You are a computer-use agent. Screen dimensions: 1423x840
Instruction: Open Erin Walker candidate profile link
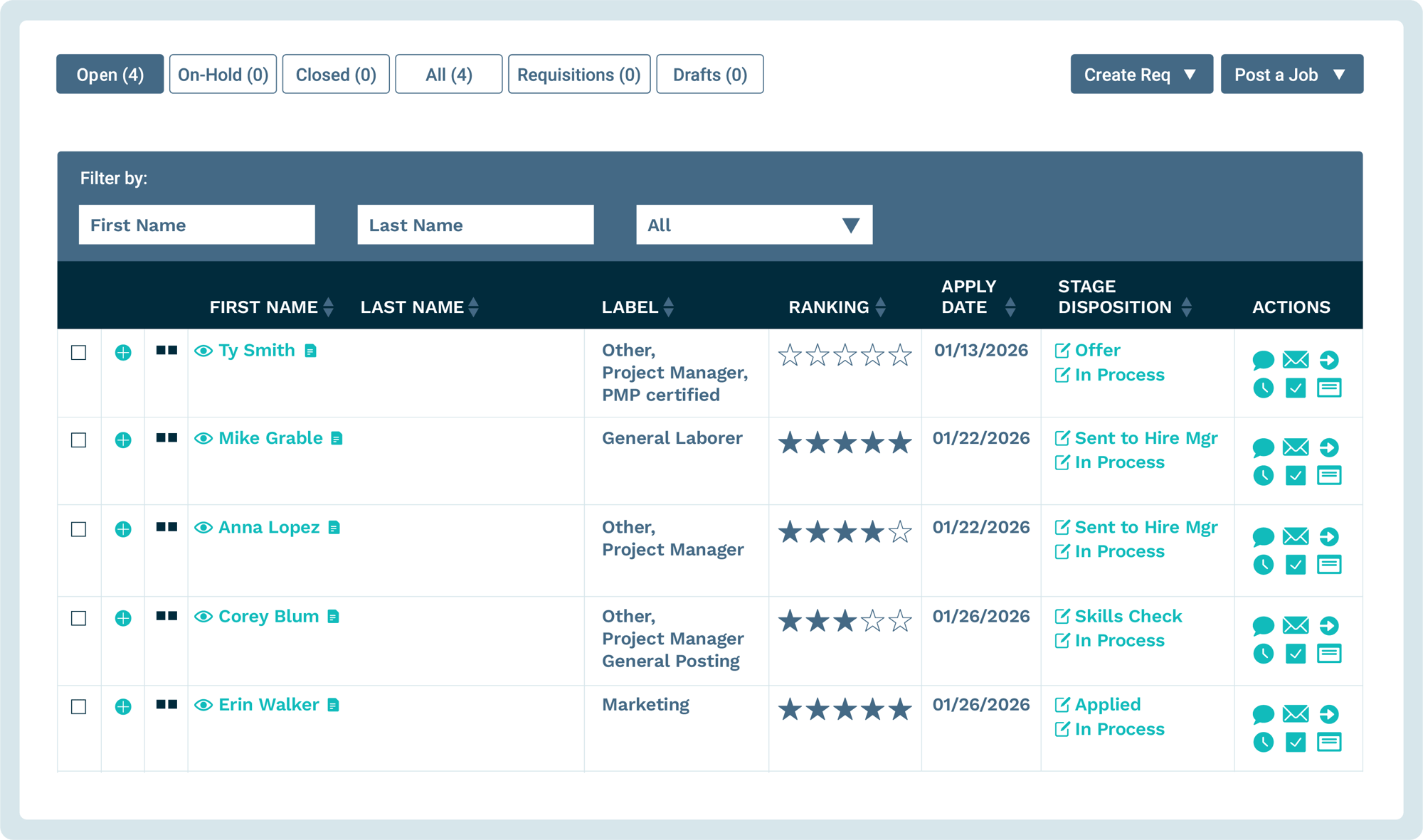coord(268,704)
